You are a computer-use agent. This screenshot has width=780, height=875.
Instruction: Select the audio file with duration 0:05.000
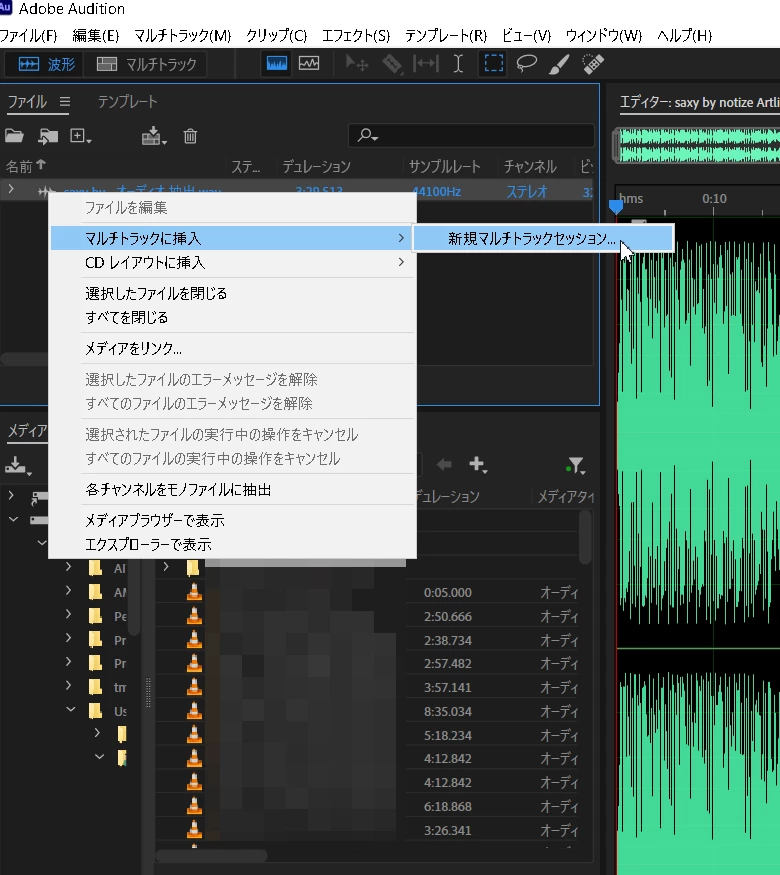pos(367,592)
